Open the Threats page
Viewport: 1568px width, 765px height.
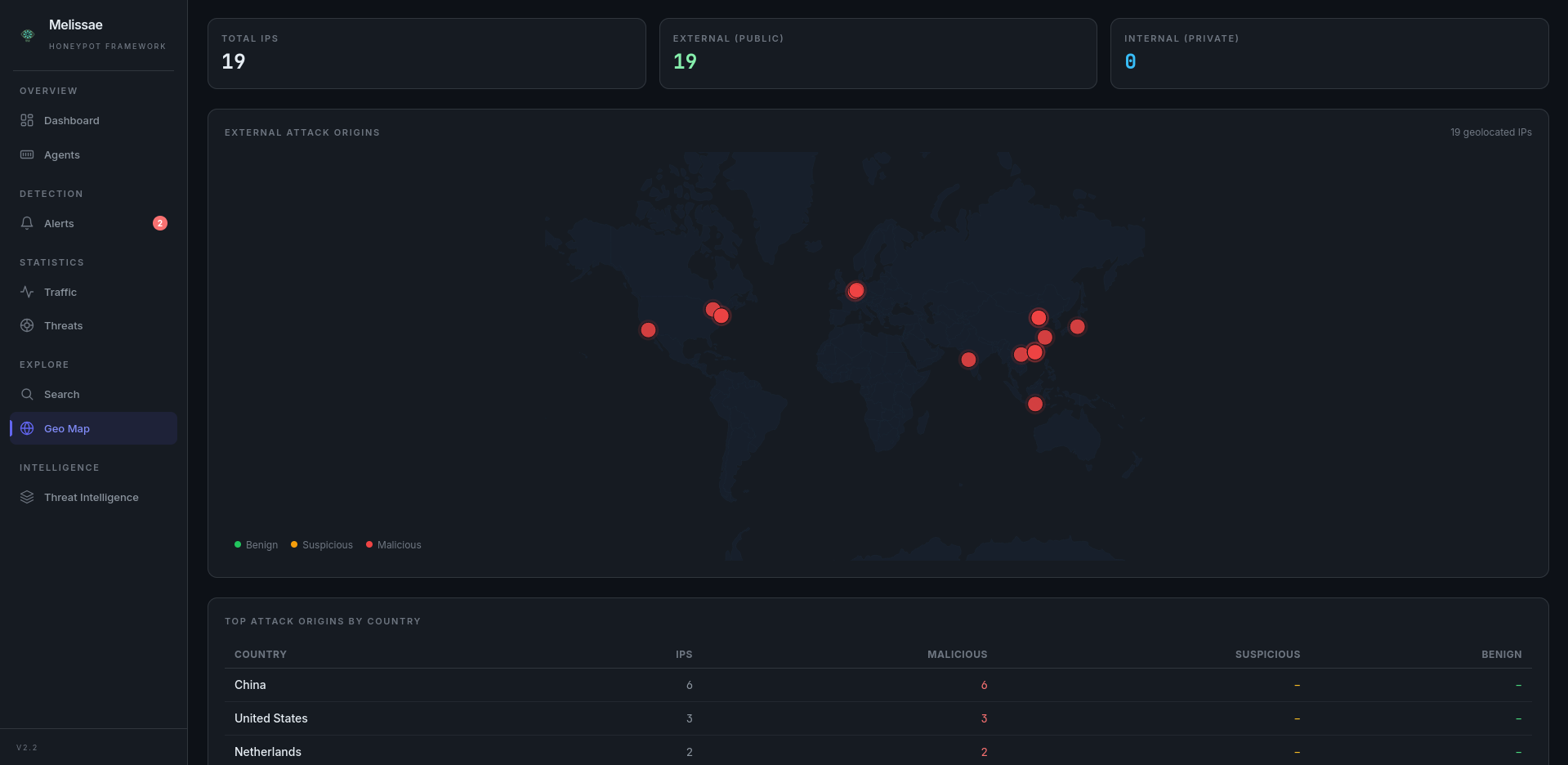(x=93, y=325)
